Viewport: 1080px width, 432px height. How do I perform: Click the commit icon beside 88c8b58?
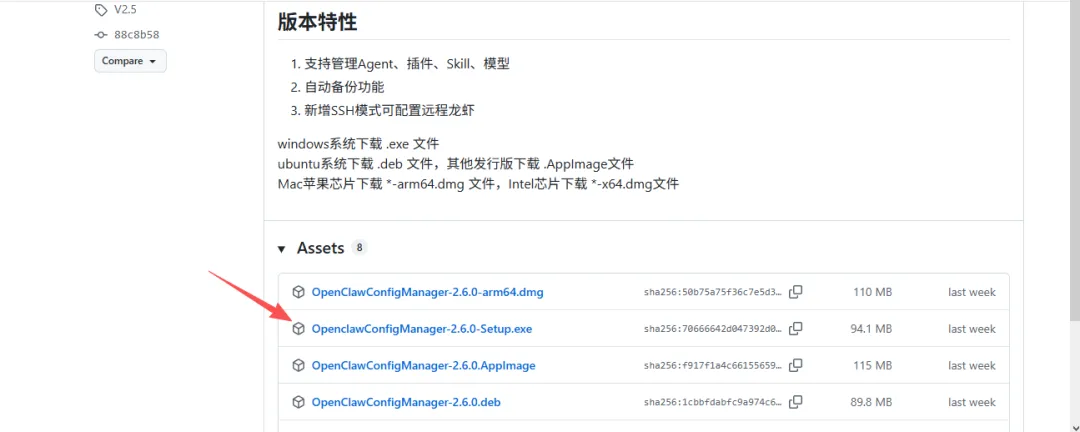[101, 34]
